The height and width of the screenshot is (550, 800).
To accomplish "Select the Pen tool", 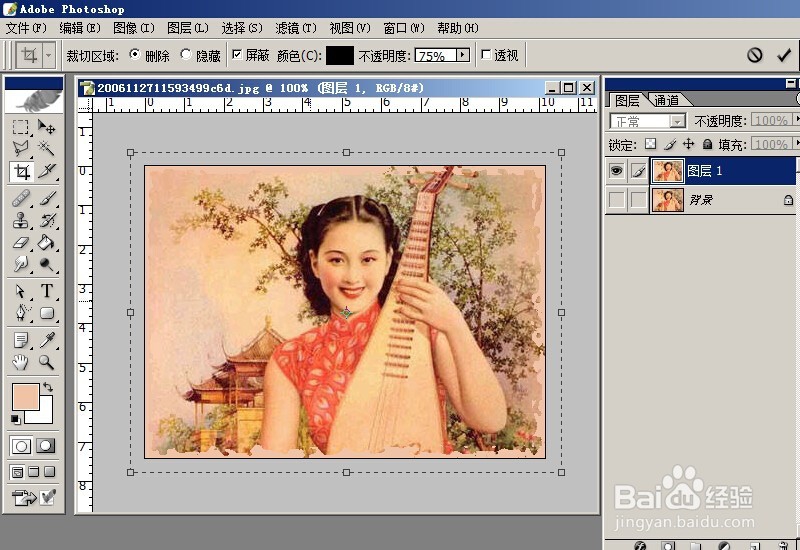I will click(x=20, y=313).
